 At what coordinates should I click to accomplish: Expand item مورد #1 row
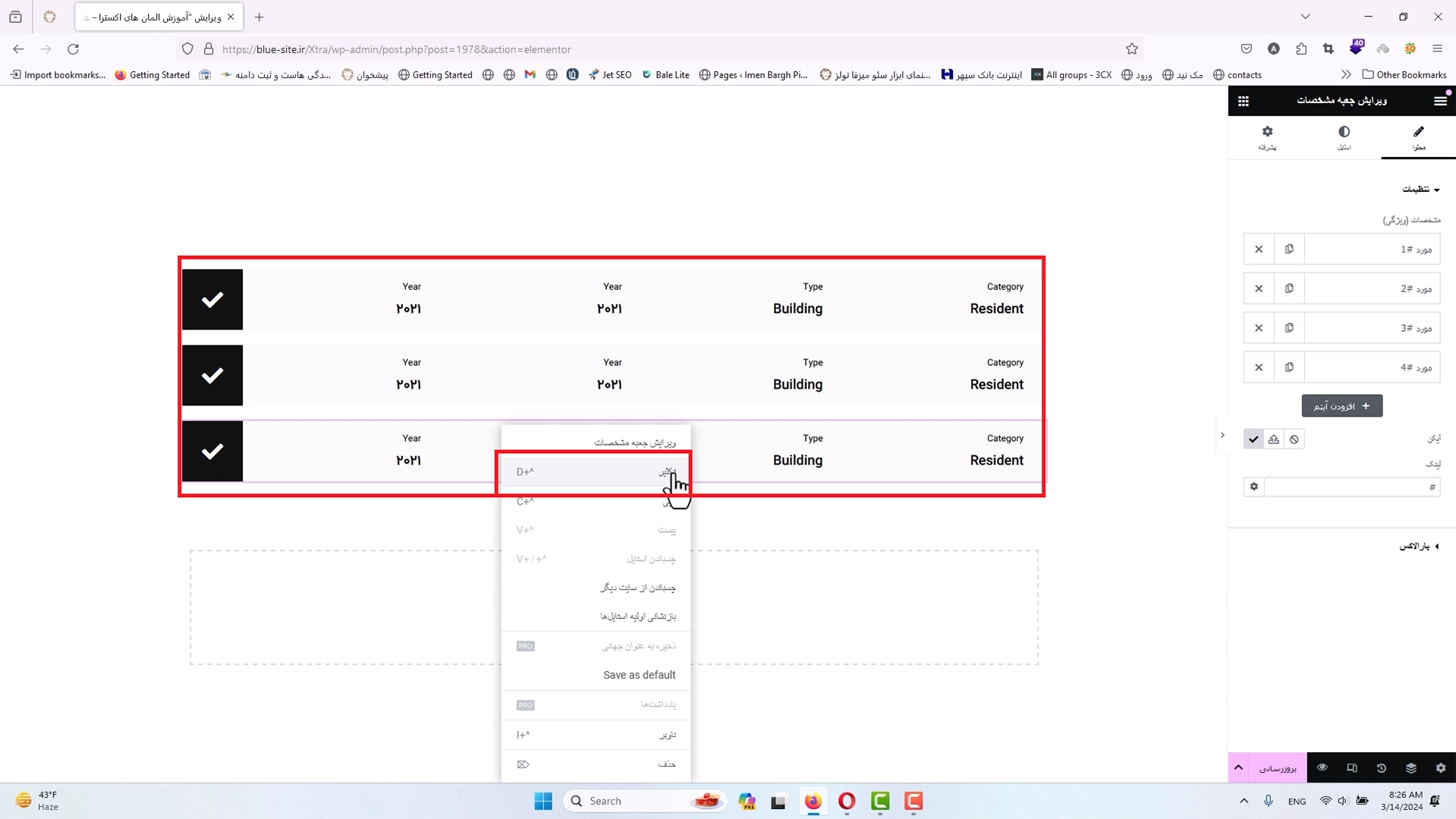(1372, 249)
